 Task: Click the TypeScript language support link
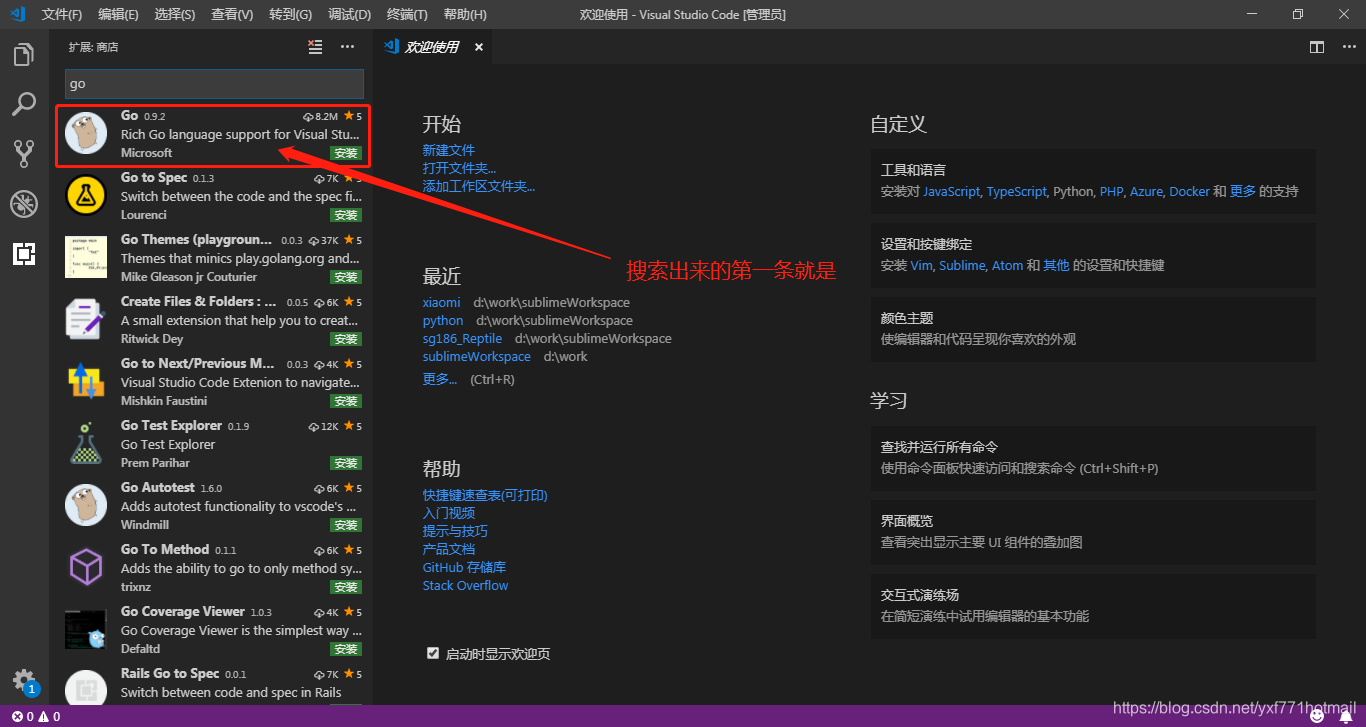click(x=1017, y=191)
